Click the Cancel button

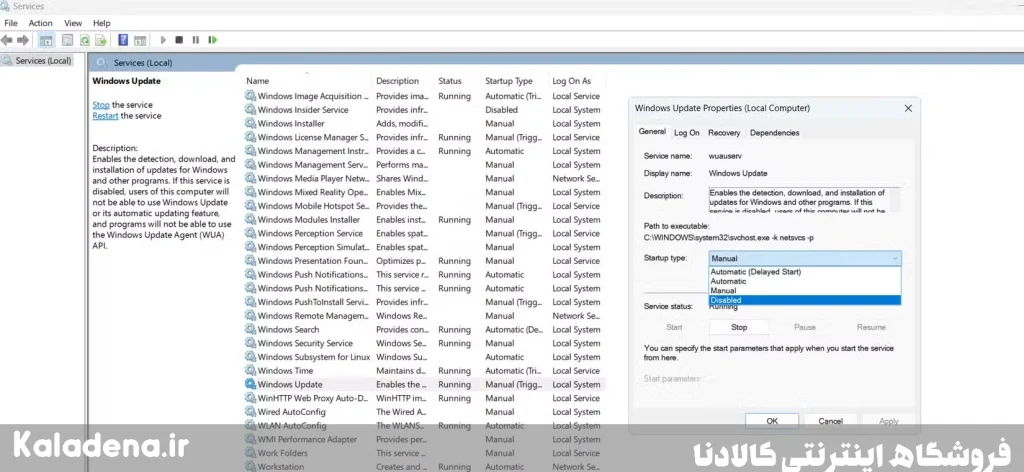click(831, 421)
